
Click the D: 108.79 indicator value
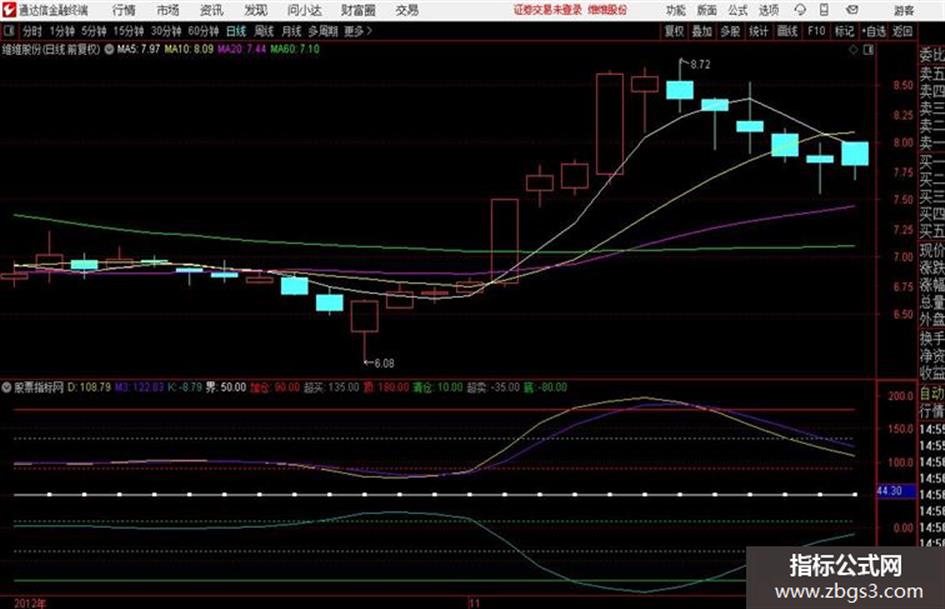(89, 387)
